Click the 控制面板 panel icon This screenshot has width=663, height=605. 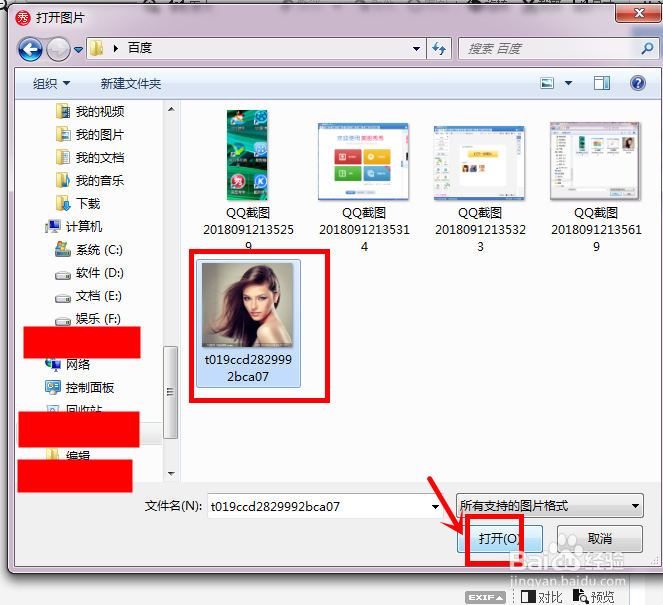(53, 387)
